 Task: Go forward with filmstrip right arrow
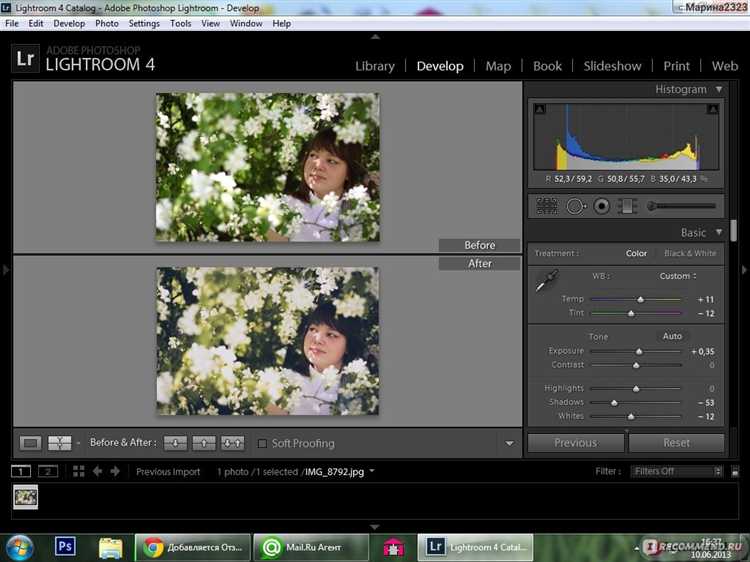[115, 472]
